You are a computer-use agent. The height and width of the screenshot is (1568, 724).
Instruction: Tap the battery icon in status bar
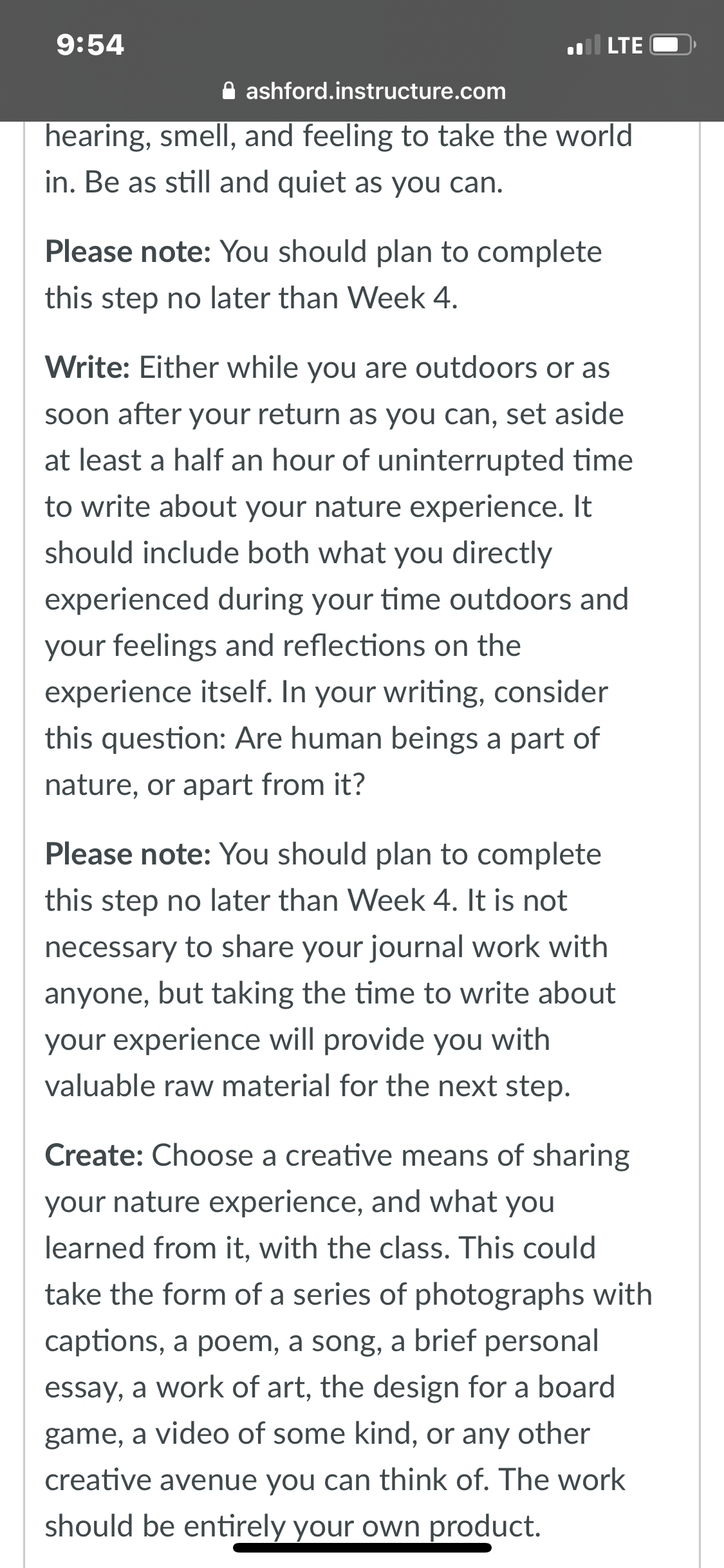click(x=672, y=46)
